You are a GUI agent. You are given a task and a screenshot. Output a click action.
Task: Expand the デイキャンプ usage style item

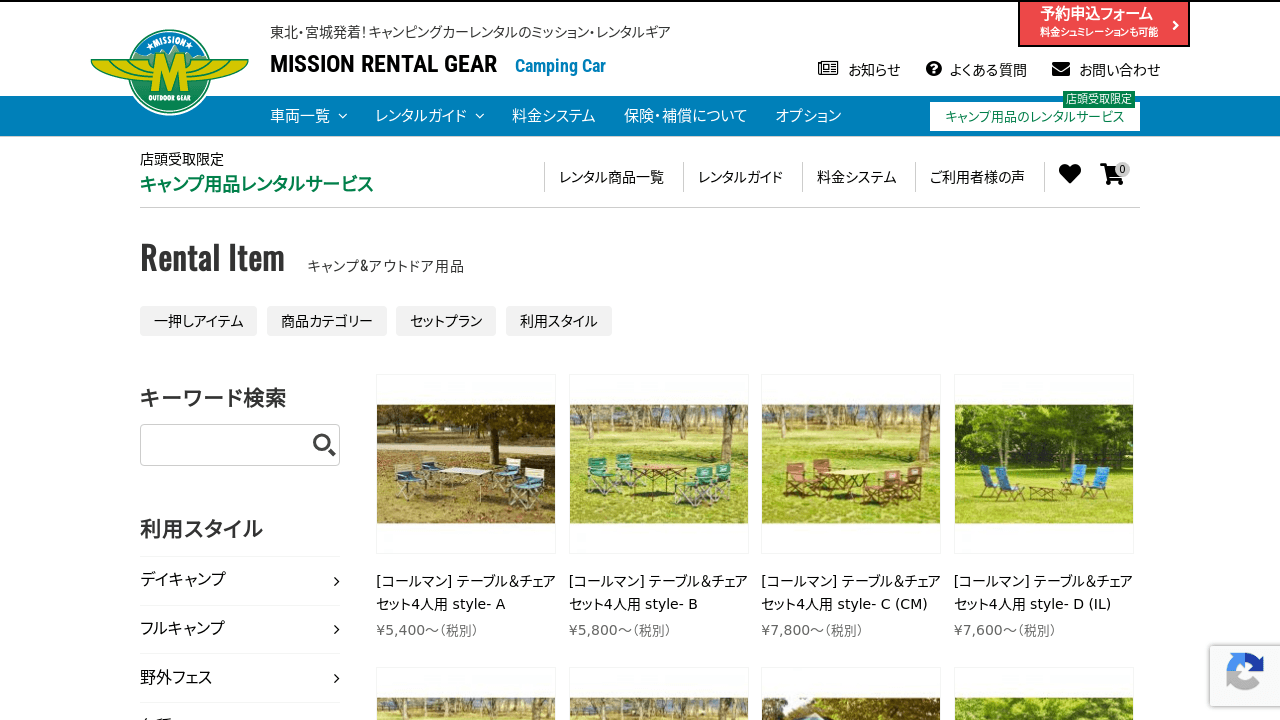(240, 580)
